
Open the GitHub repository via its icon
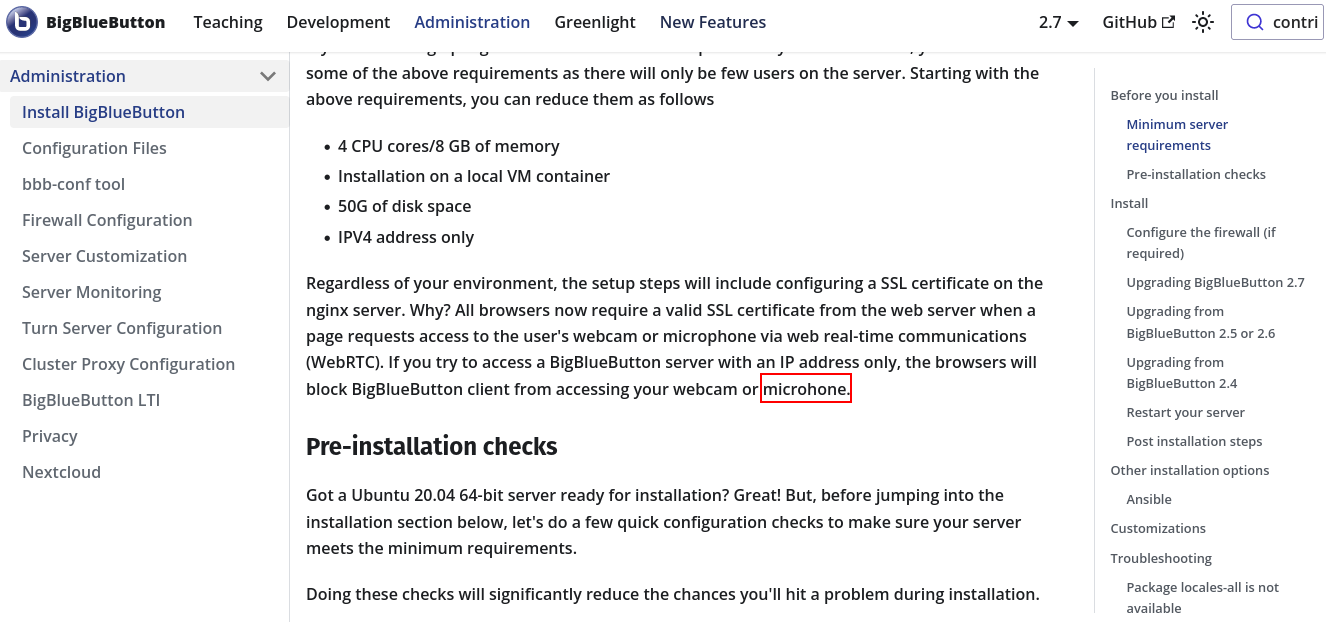[x=1137, y=21]
